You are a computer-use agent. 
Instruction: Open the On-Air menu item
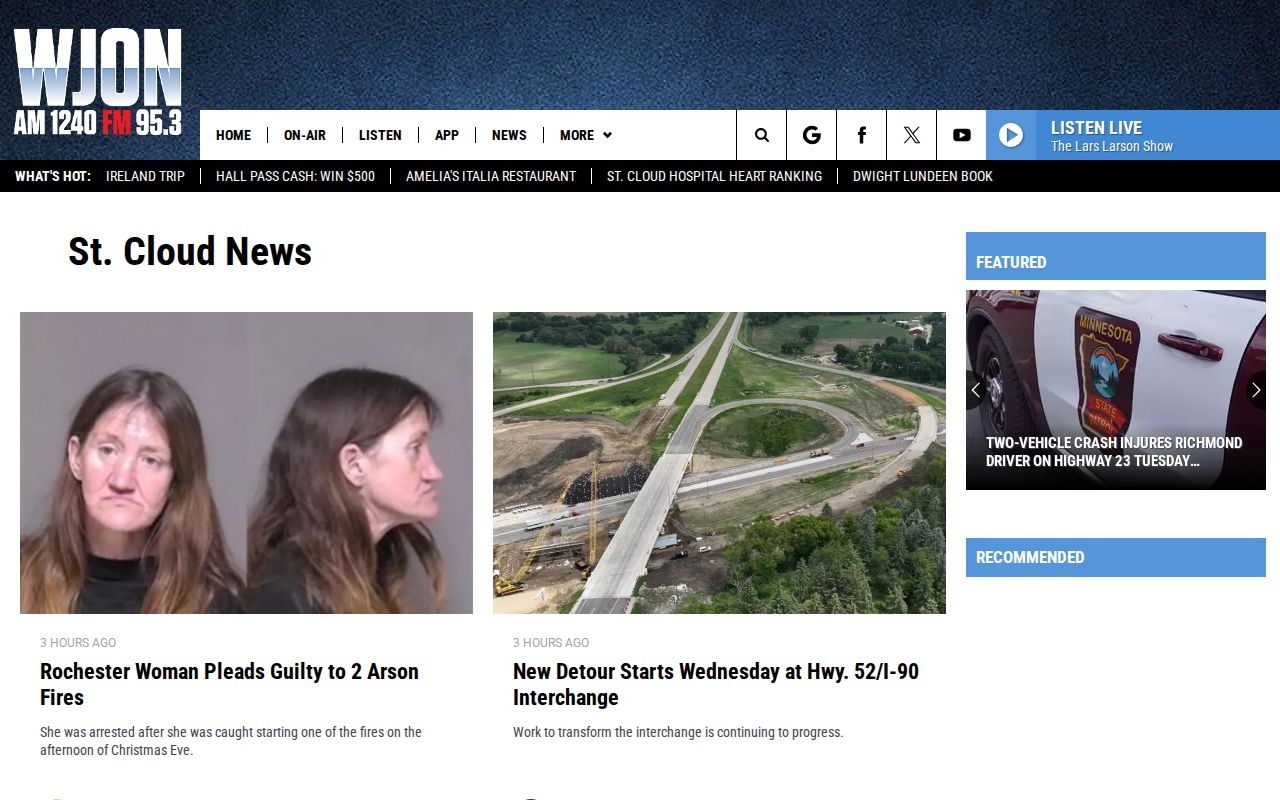(305, 135)
